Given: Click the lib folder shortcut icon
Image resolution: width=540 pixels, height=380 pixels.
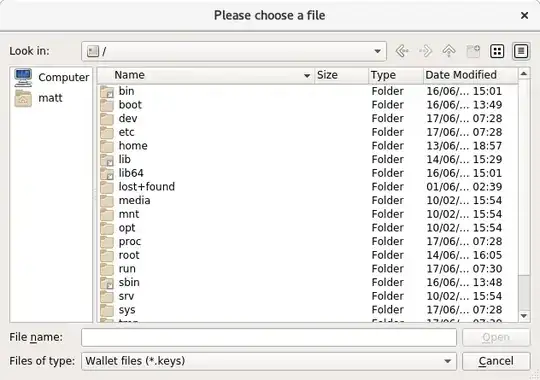Looking at the screenshot, I should pos(107,160).
